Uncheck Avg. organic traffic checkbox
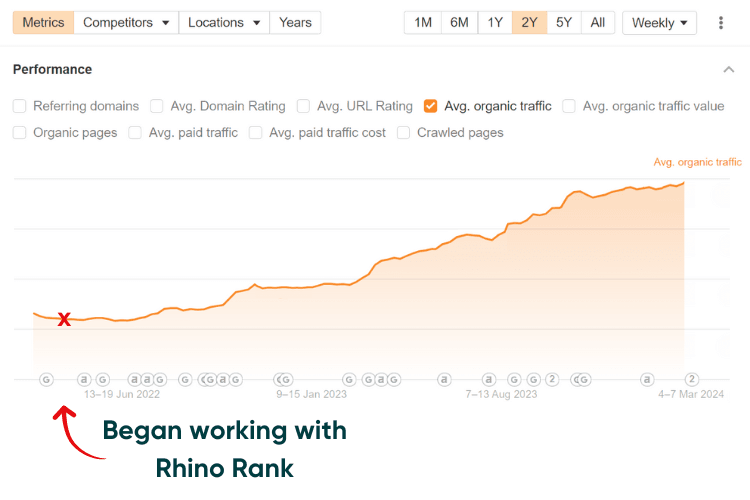This screenshot has width=750, height=500. click(x=430, y=106)
